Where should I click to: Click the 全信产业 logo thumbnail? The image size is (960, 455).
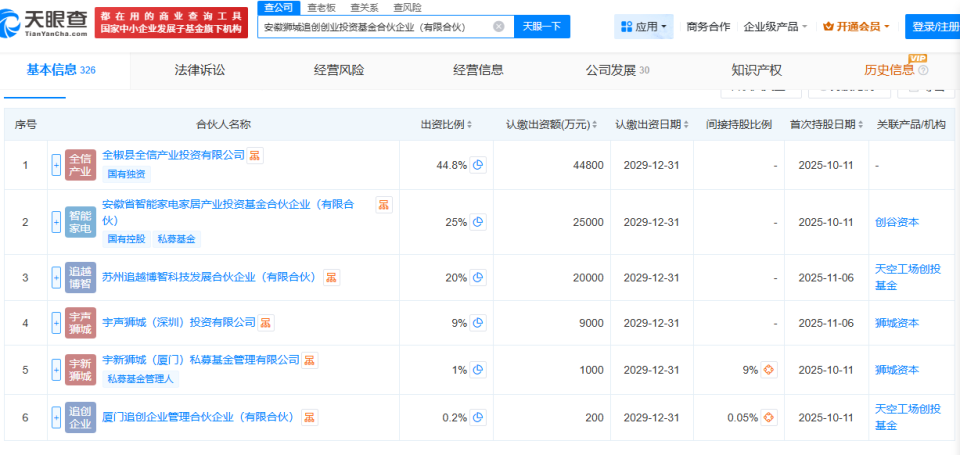pyautogui.click(x=80, y=165)
